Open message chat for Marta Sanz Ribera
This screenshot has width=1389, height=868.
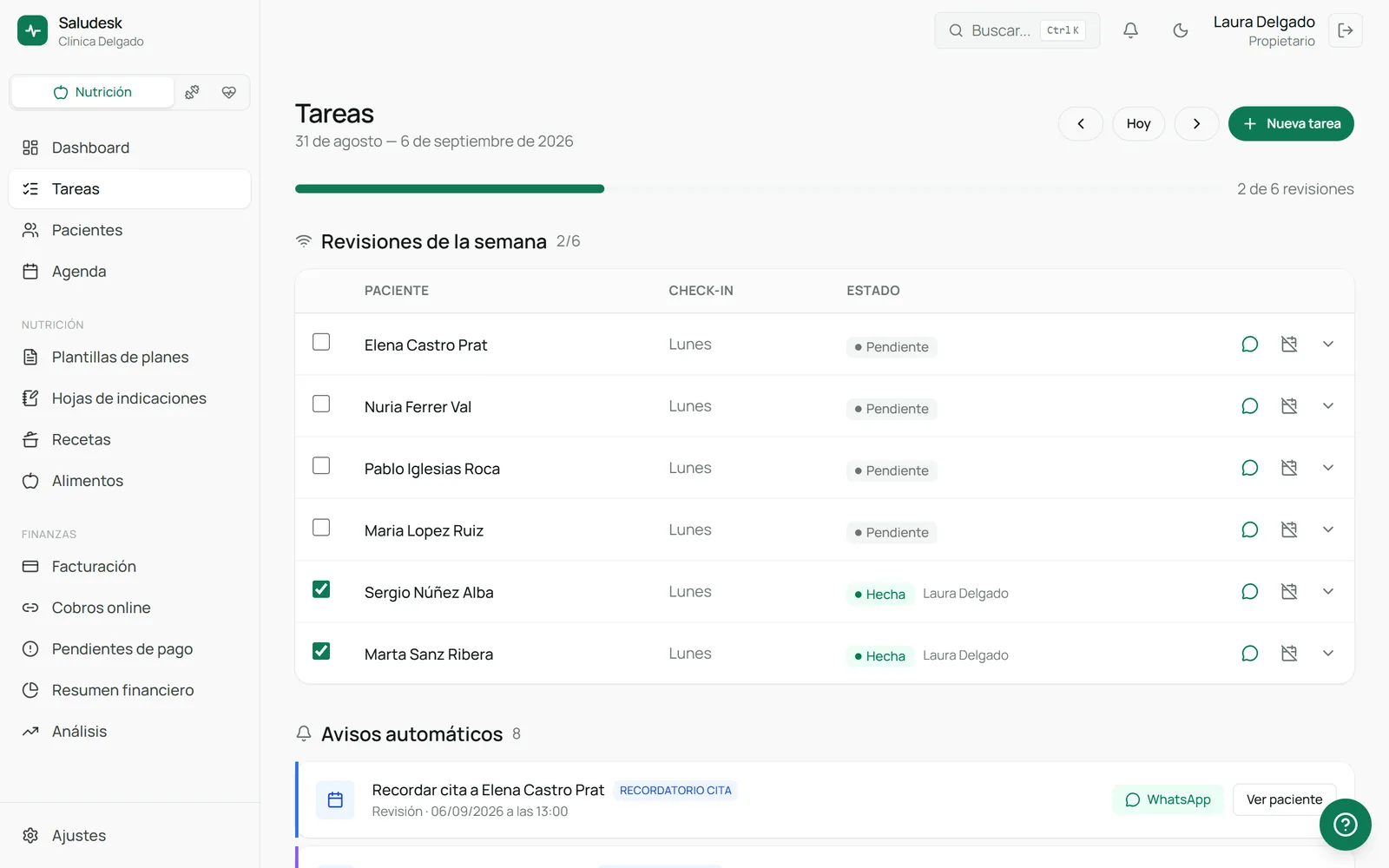coord(1249,654)
